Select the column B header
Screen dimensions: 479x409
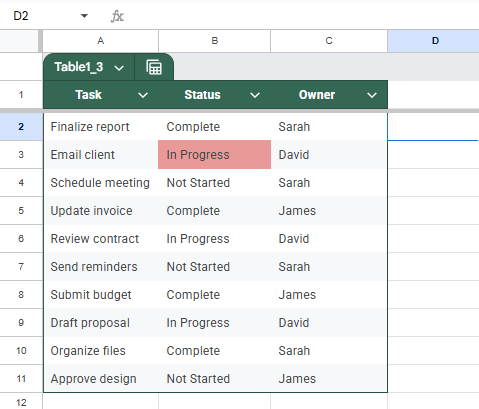[215, 41]
